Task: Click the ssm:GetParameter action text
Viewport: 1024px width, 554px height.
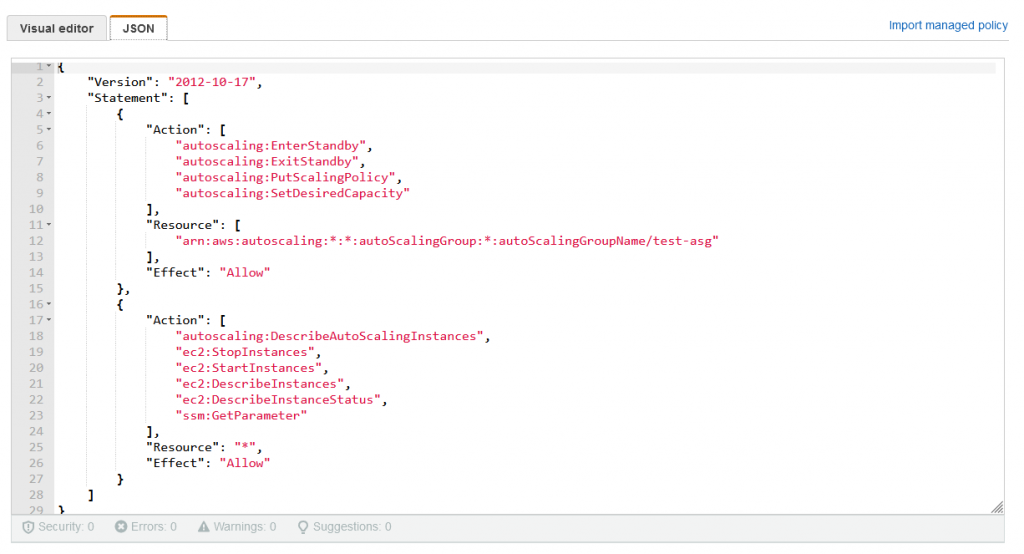Action: coord(240,415)
